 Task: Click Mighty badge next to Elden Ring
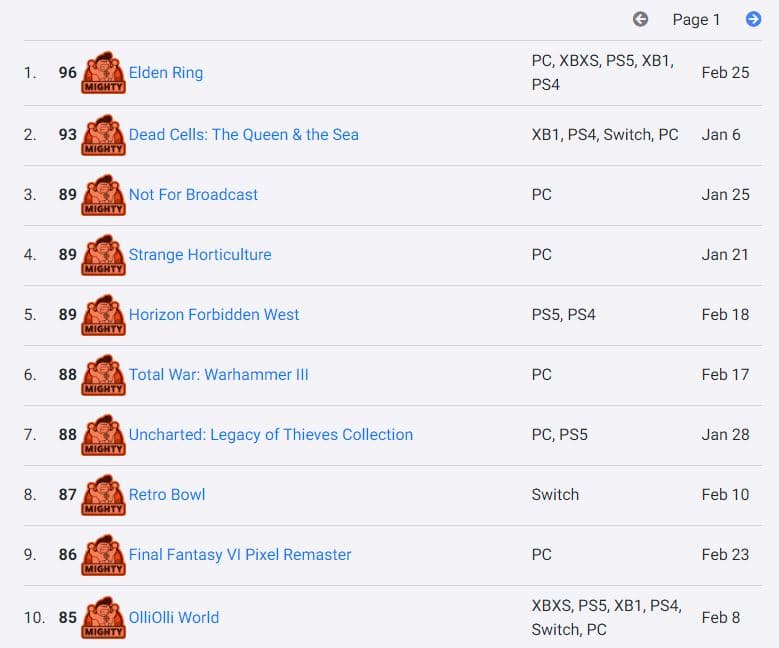click(103, 73)
